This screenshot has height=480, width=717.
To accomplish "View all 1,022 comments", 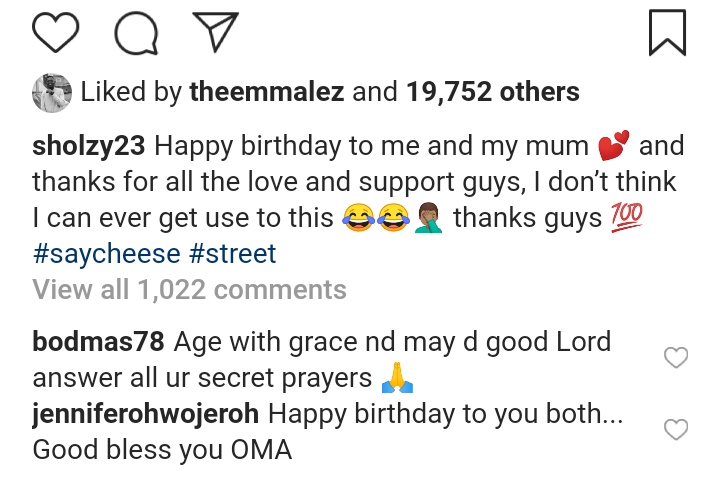I will tap(189, 290).
